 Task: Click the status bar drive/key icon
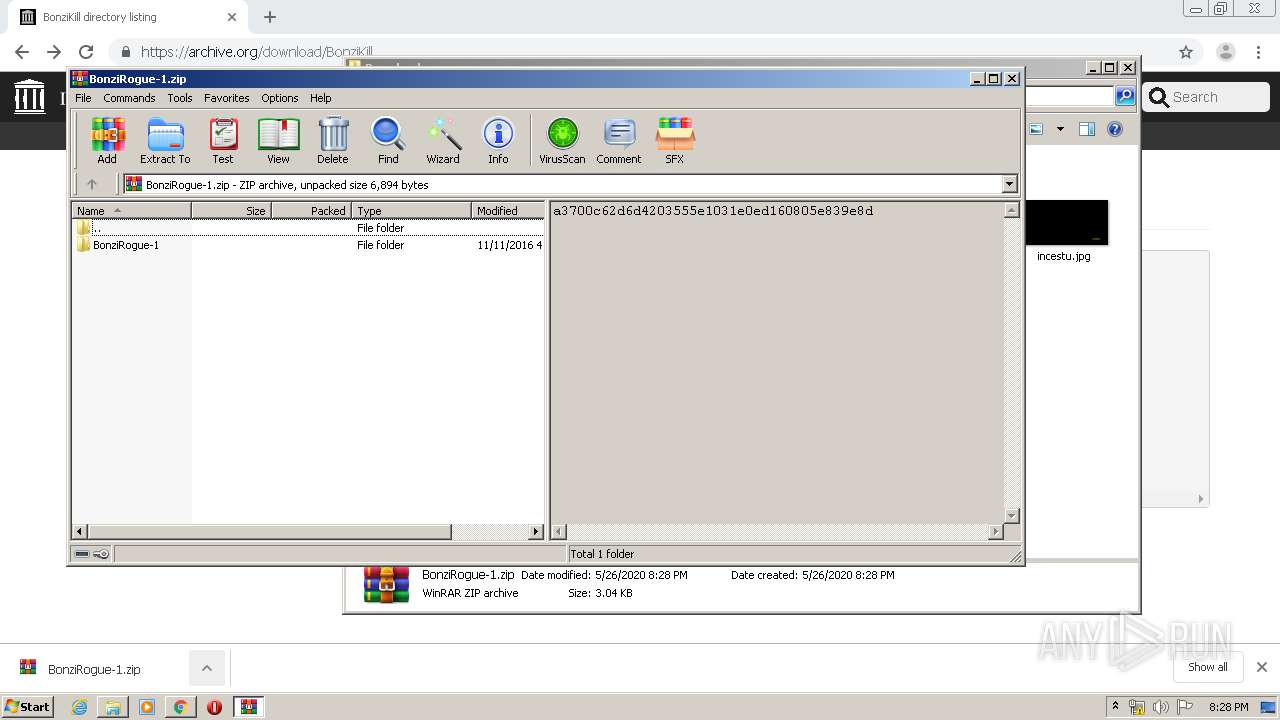click(92, 553)
